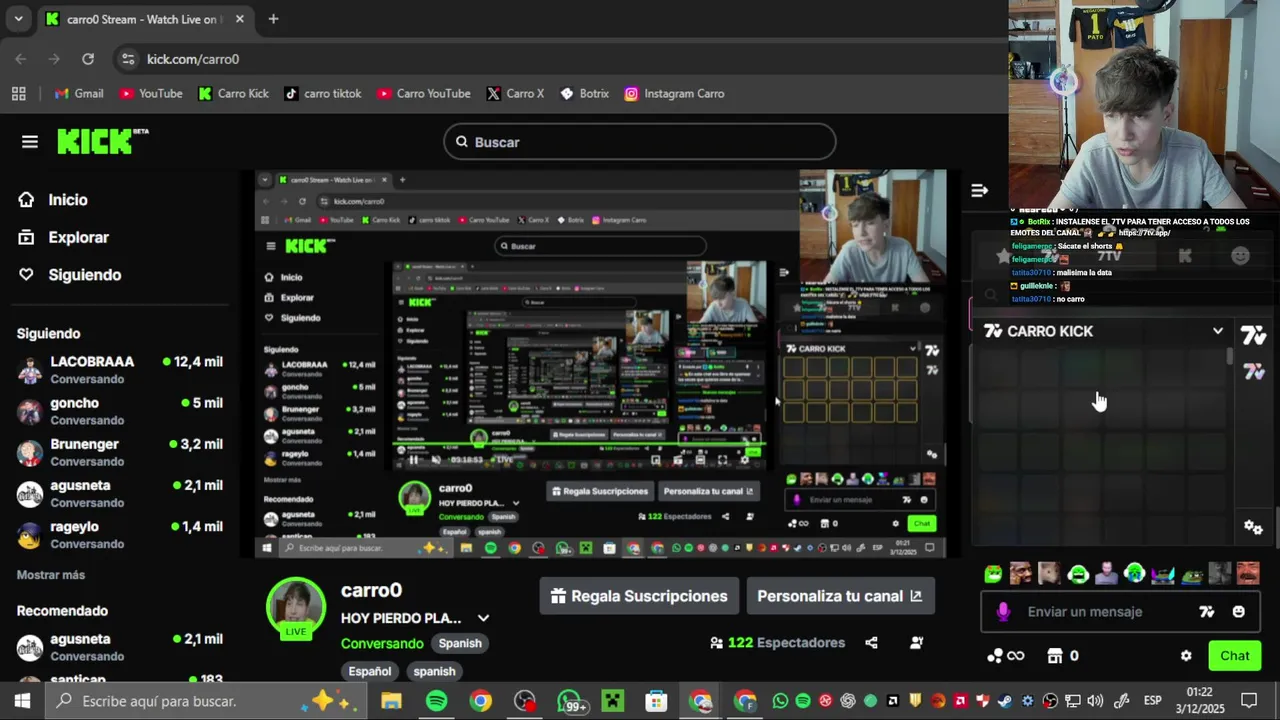Open File Explorer on the taskbar

[392, 701]
